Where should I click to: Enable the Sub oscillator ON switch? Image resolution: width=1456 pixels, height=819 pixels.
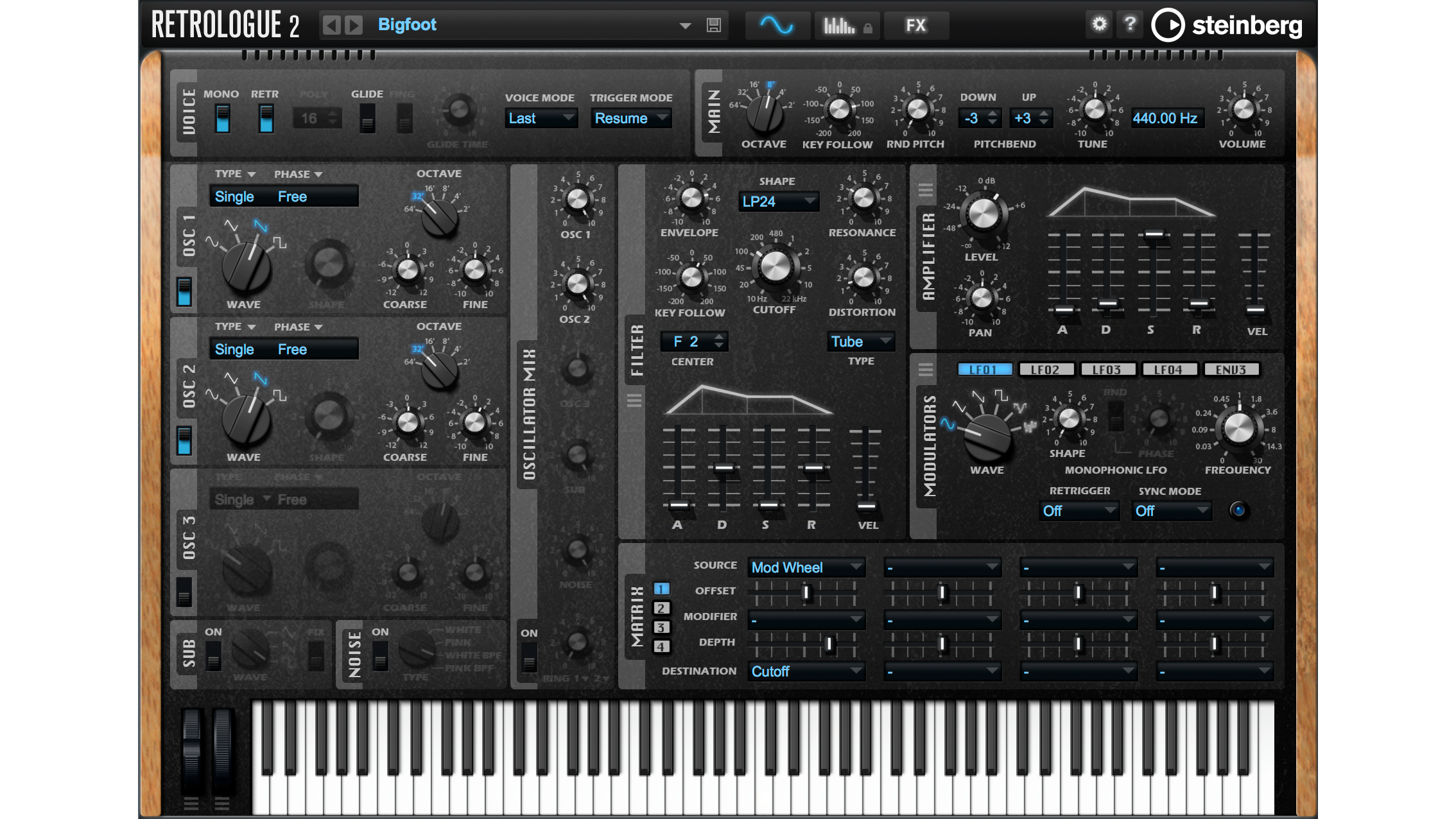[x=213, y=656]
